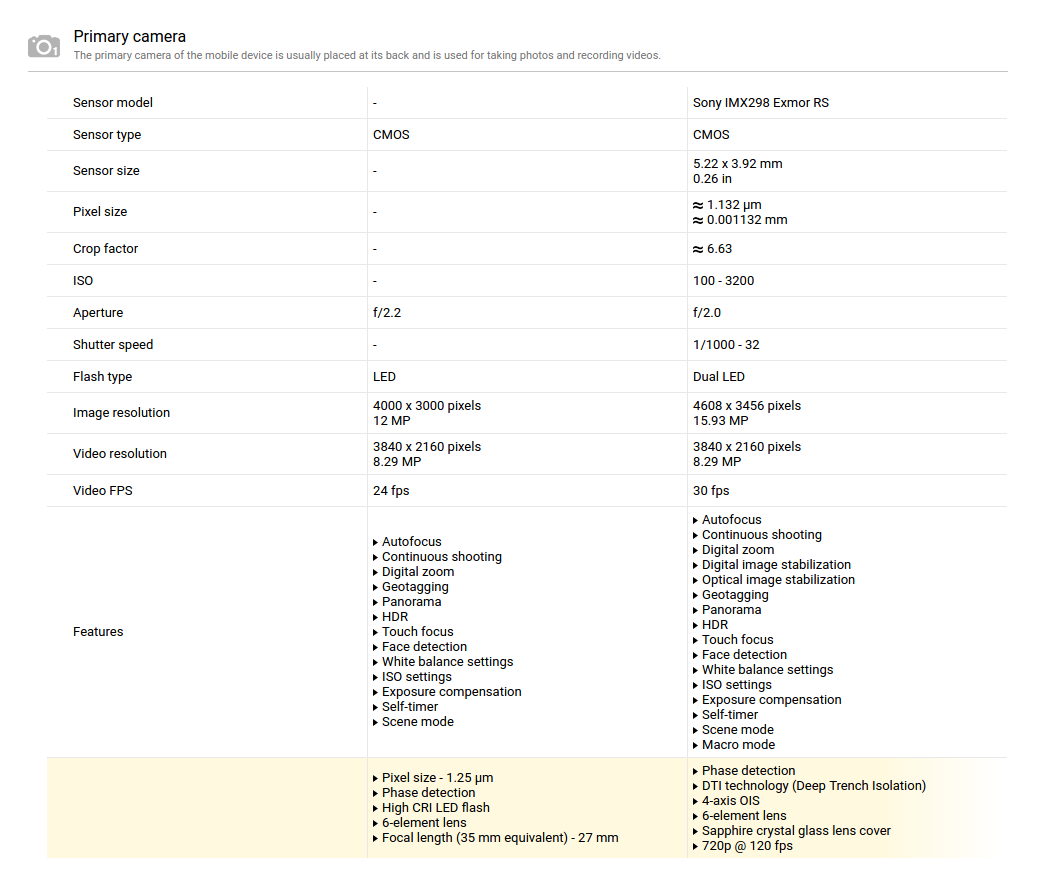The width and height of the screenshot is (1061, 877).
Task: Select the "Sapphire crystal glass lens cover" item
Action: coord(795,831)
